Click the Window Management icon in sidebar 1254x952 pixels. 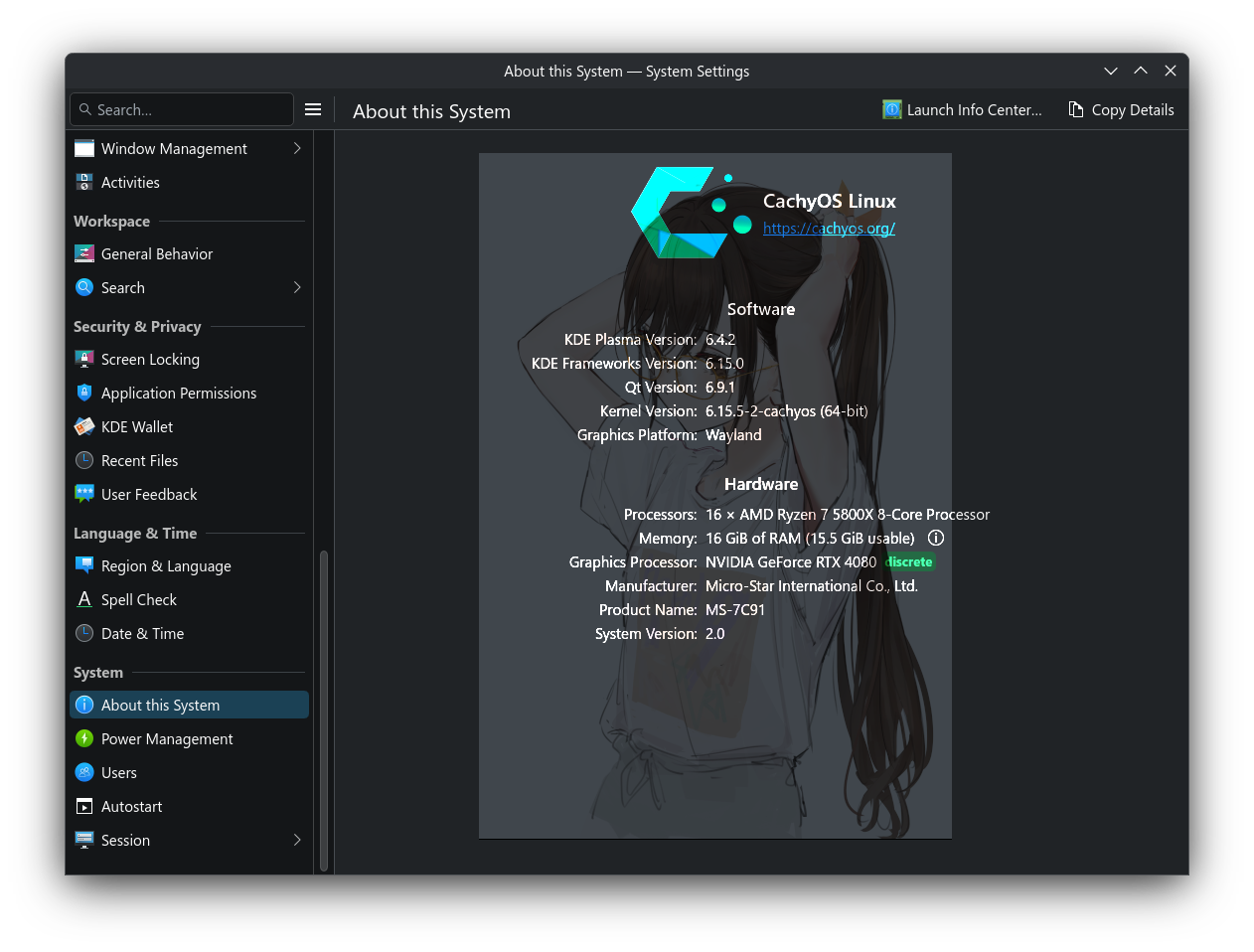tap(84, 148)
